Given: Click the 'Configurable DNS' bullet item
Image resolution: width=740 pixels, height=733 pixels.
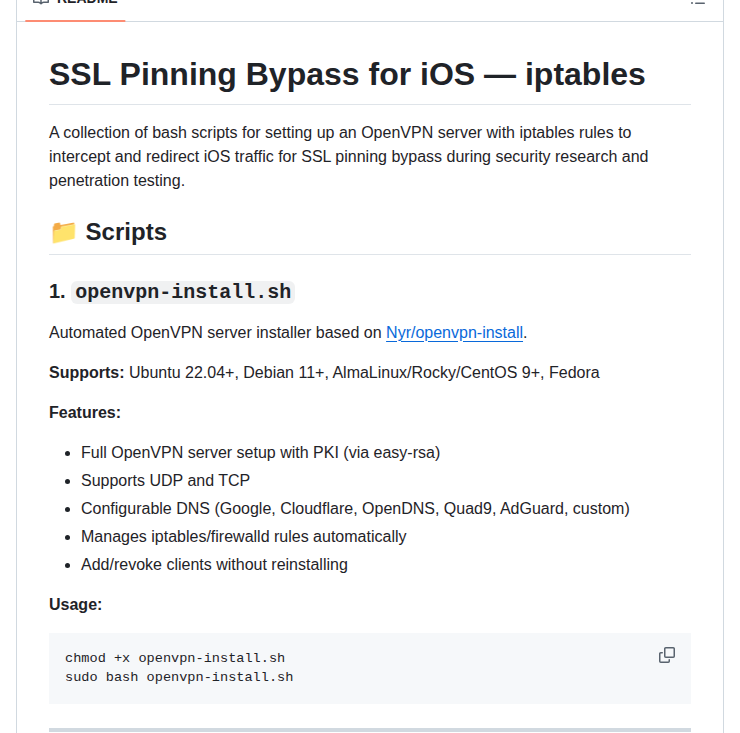Looking at the screenshot, I should [355, 509].
